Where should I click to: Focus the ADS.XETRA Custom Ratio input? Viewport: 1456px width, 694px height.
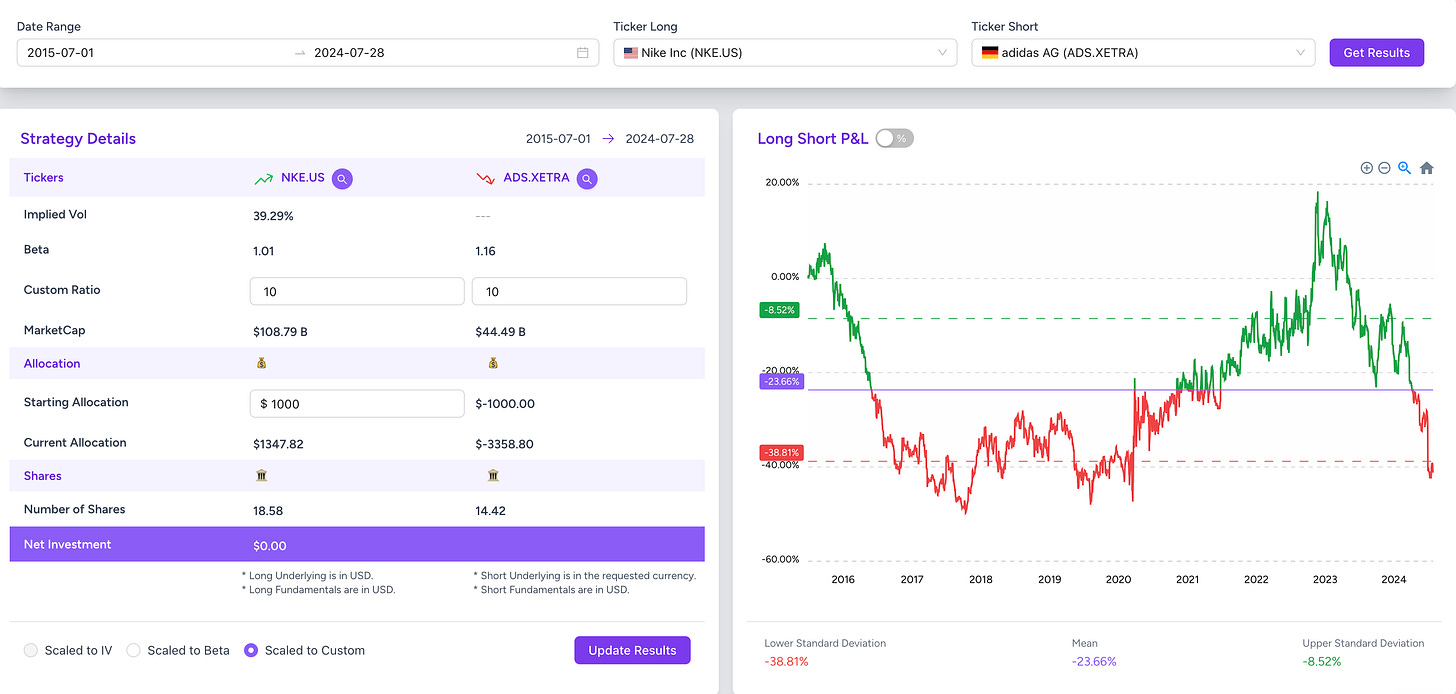579,291
